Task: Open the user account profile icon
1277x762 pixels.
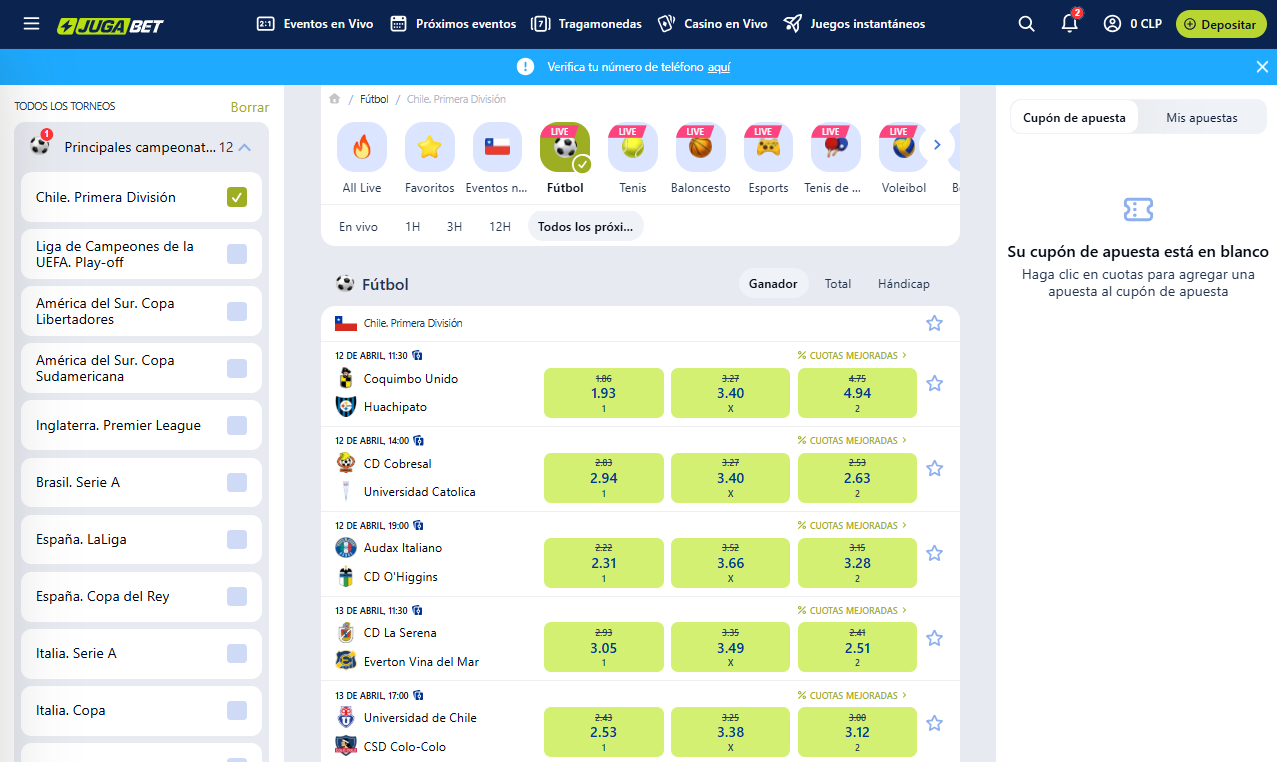Action: coord(1112,24)
